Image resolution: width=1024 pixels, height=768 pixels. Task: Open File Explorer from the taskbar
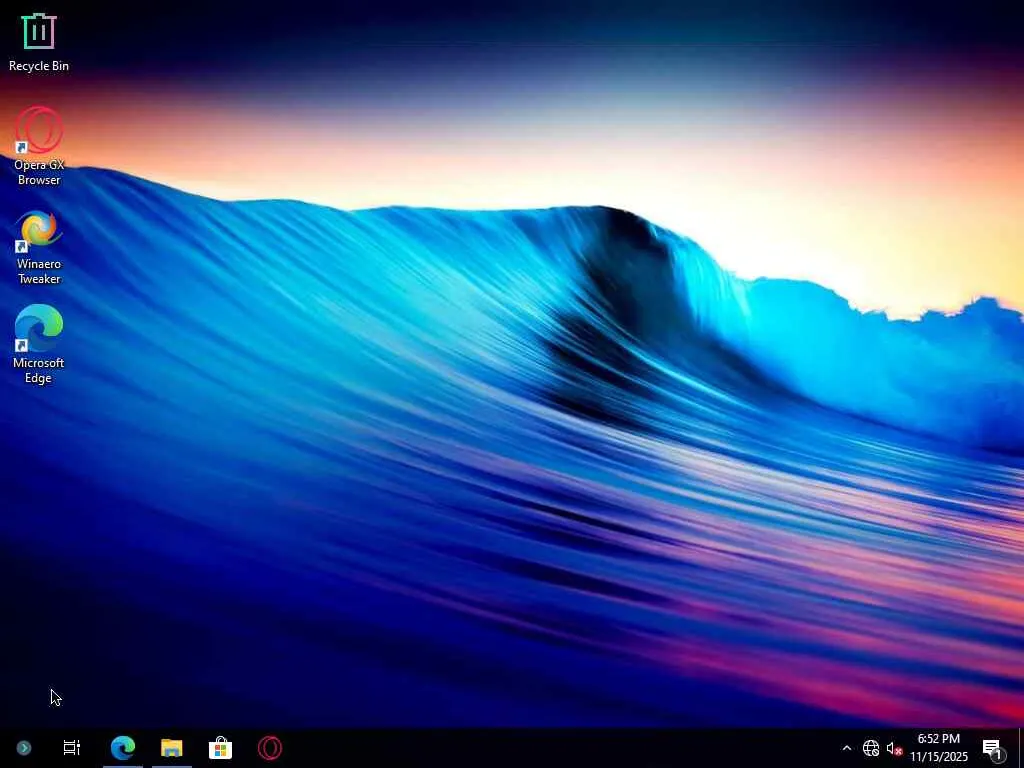tap(172, 748)
